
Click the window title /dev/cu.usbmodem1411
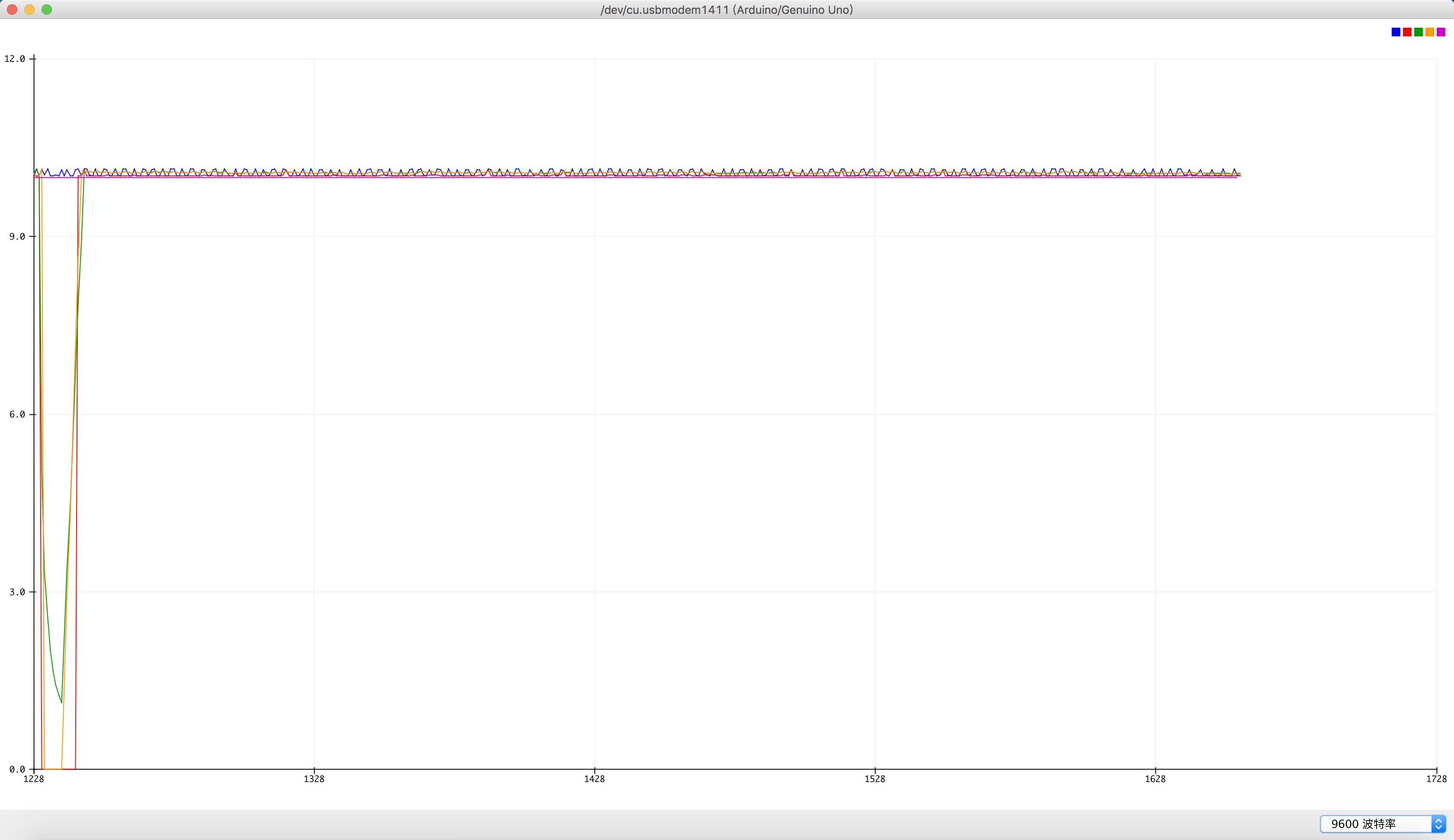(x=727, y=9)
